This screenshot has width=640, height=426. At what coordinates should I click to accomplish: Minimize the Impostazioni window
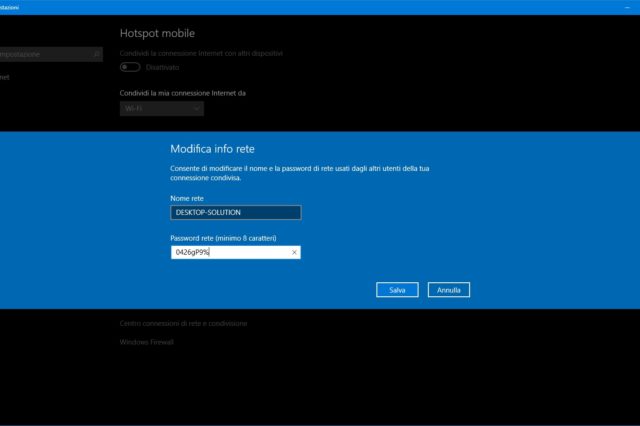(627, 7)
